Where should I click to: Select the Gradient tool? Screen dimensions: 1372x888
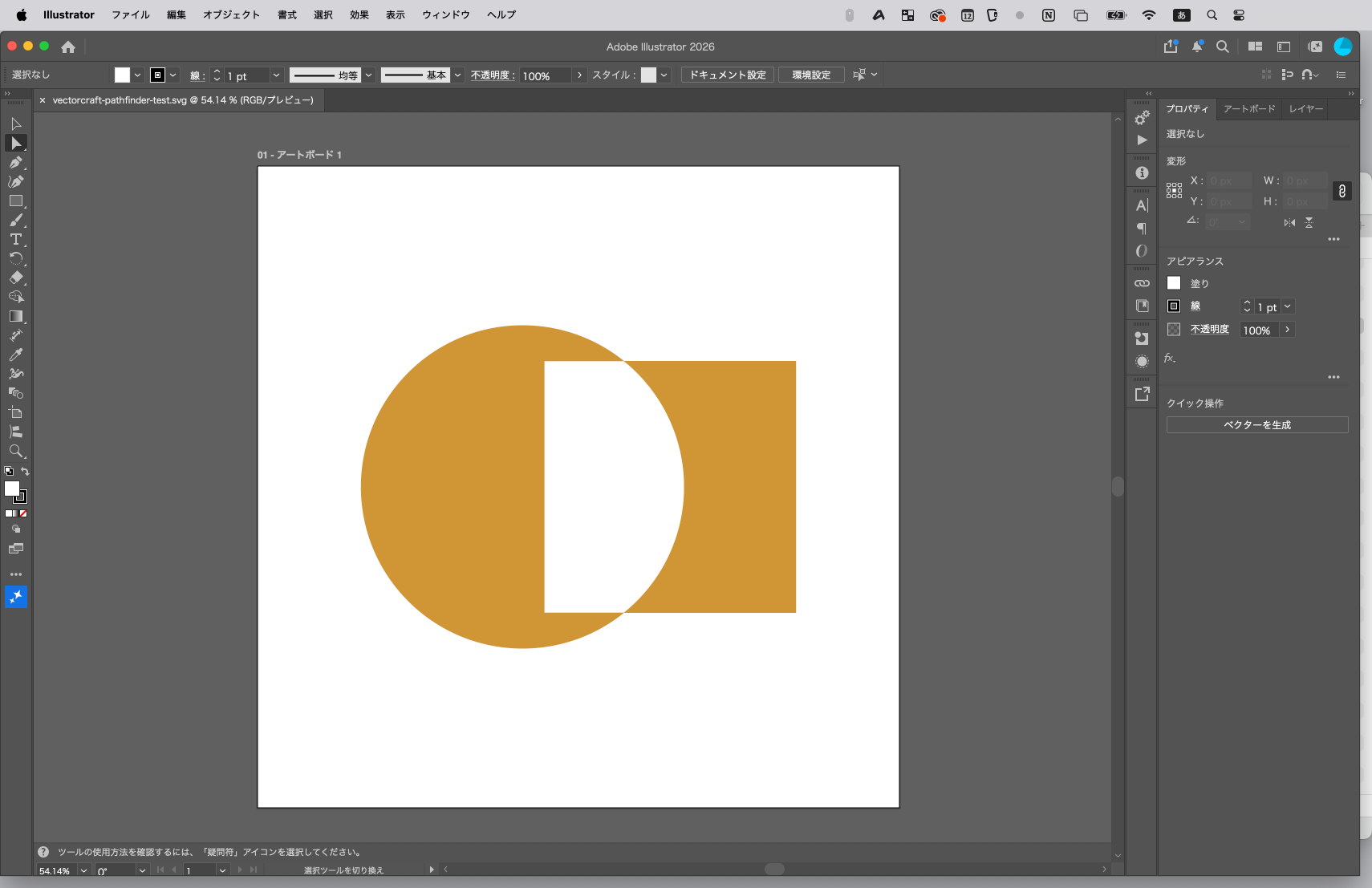click(15, 316)
